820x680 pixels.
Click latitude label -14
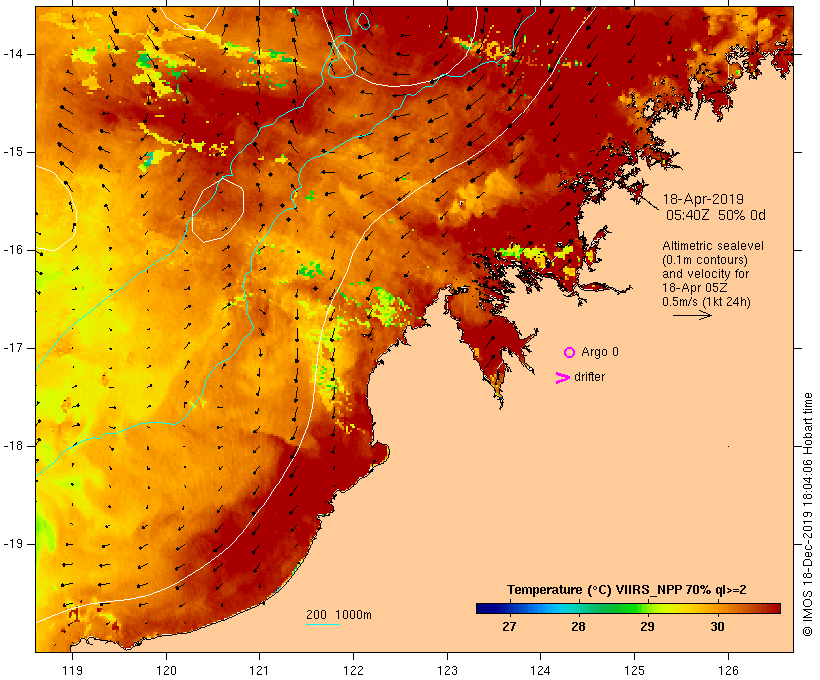click(13, 54)
